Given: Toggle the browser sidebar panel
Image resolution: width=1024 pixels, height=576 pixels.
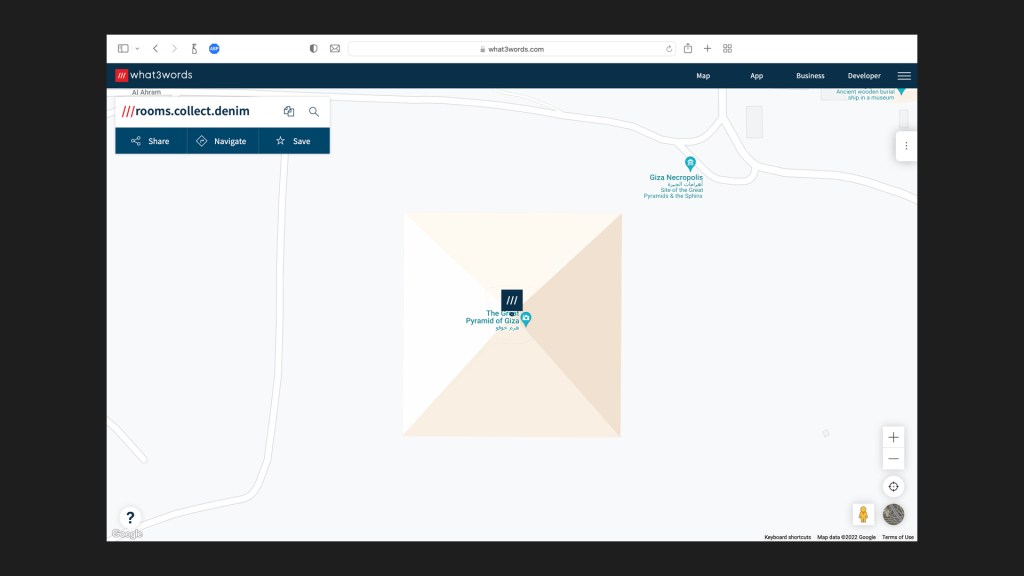Looking at the screenshot, I should 124,48.
